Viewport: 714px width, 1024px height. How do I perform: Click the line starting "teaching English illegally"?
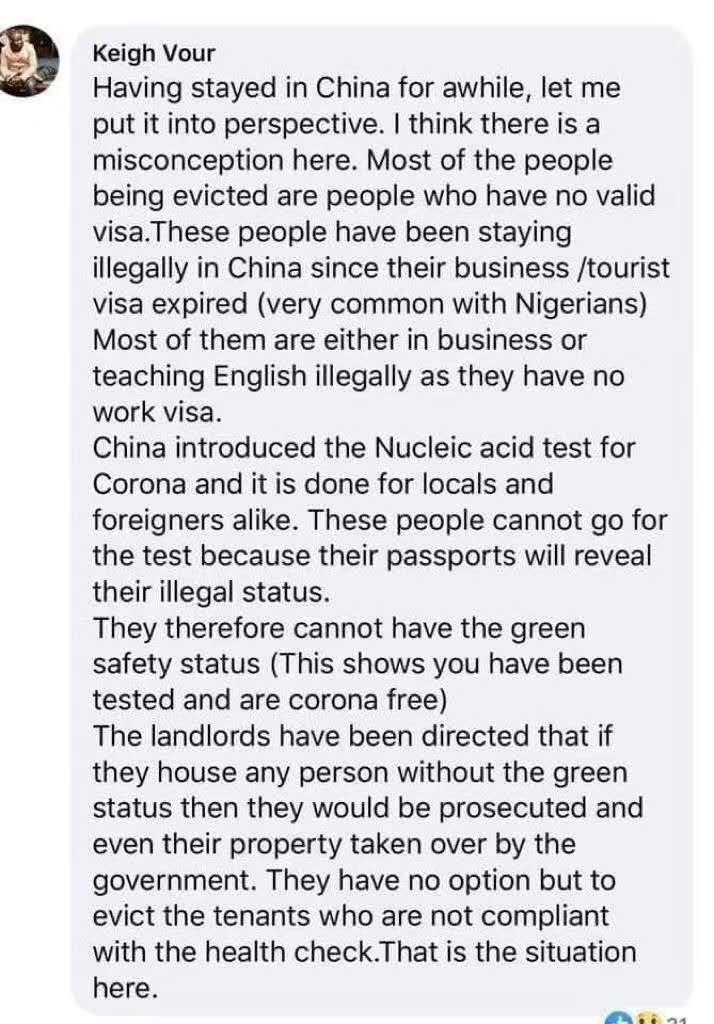[x=359, y=376]
